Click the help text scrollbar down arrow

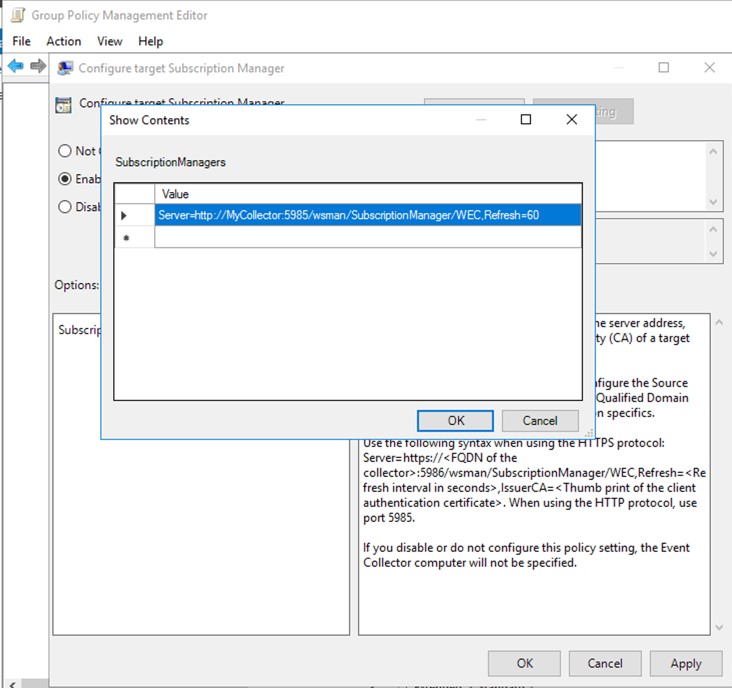(716, 627)
